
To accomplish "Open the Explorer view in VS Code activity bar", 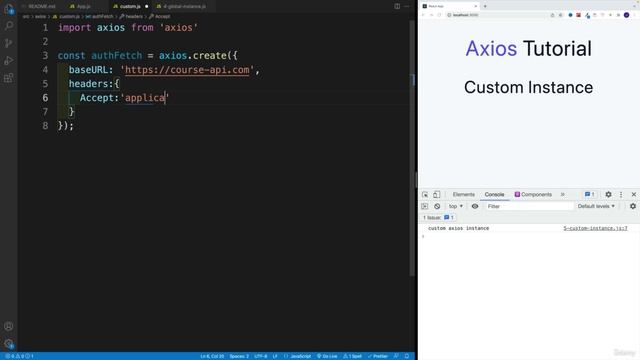I will coord(9,9).
